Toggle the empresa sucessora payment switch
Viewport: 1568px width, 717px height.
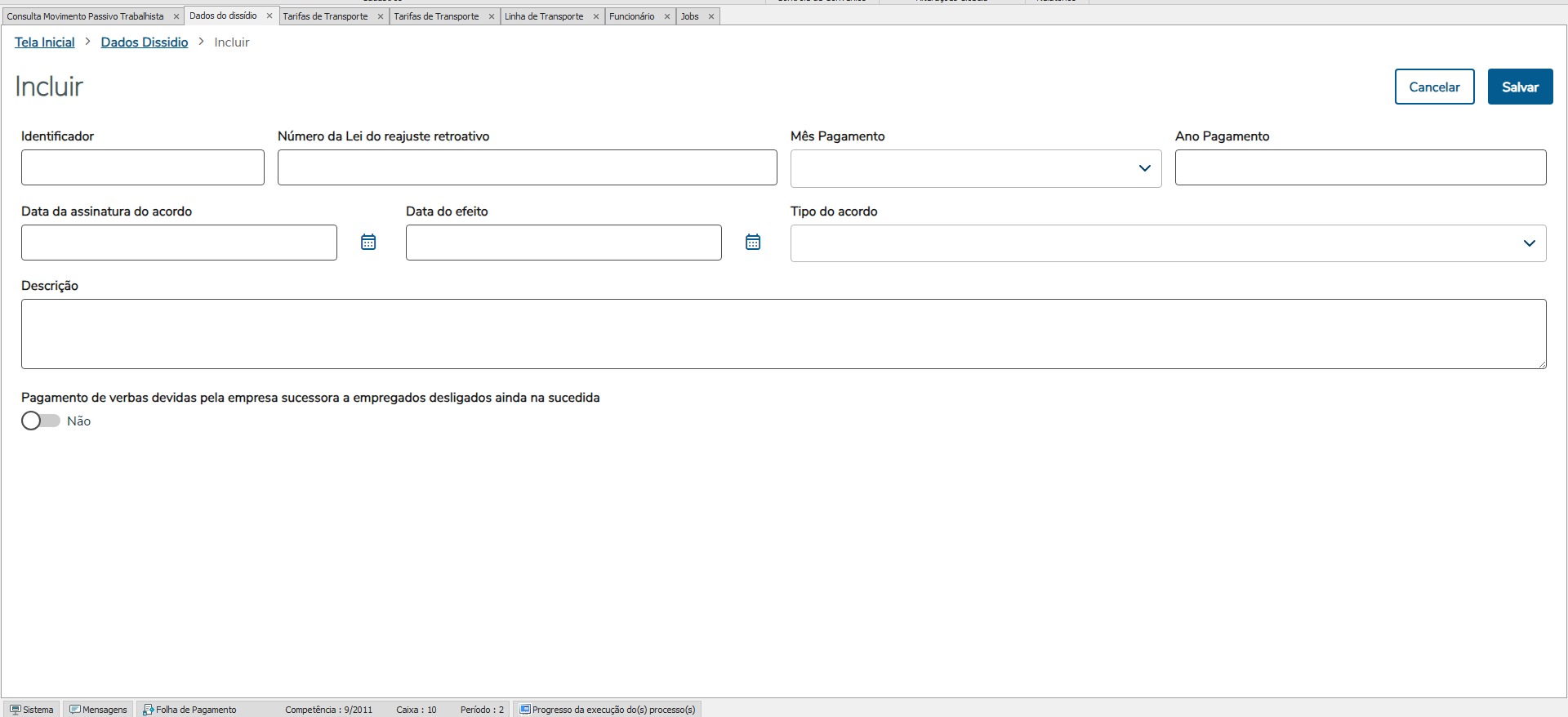[x=41, y=421]
